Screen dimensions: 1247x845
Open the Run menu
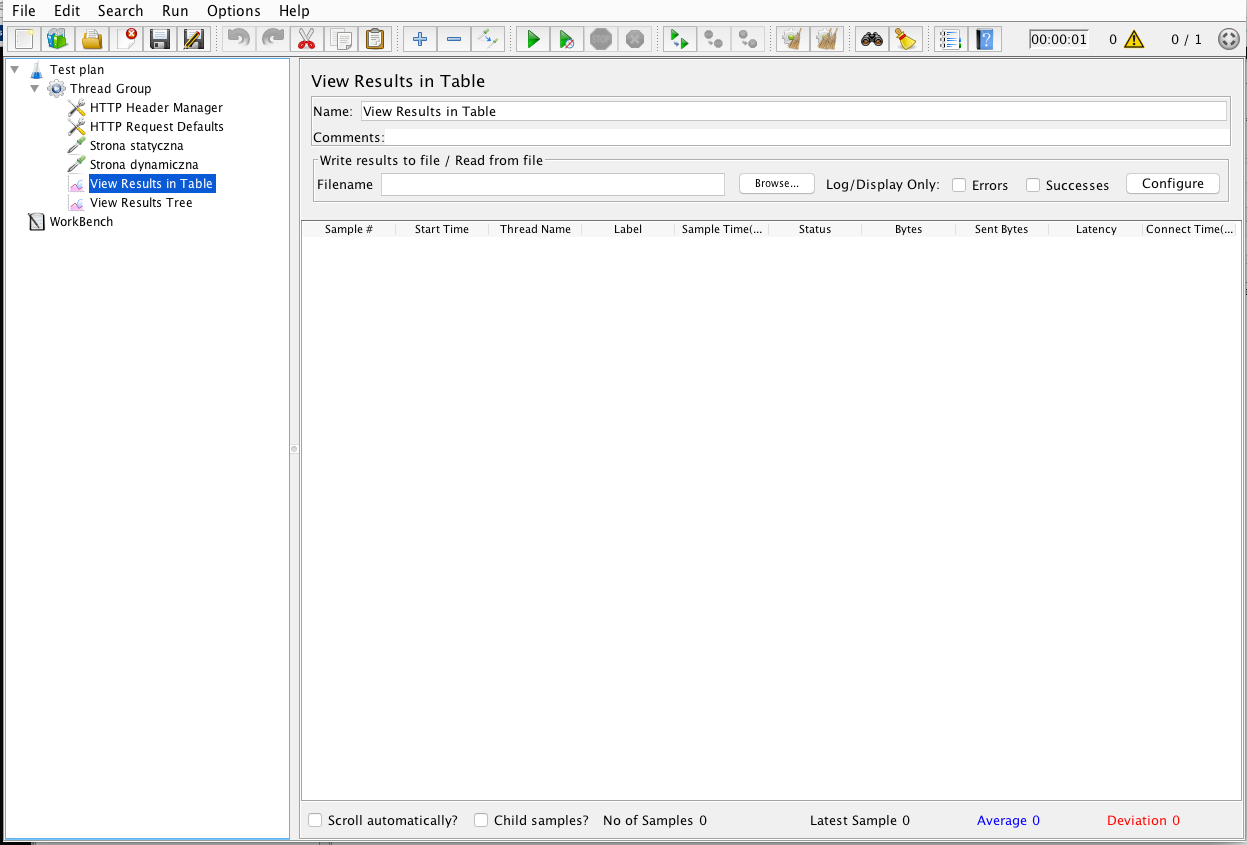tap(175, 11)
